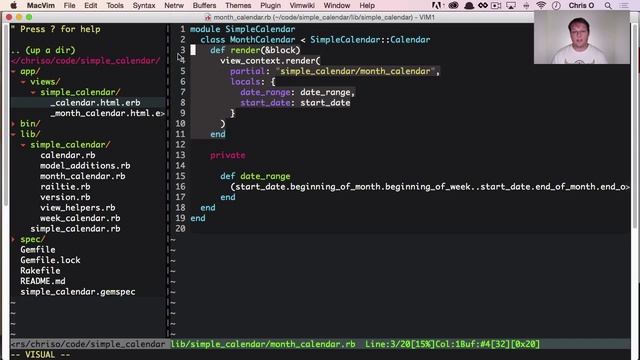Expand the bin/ folder
The height and width of the screenshot is (360, 640).
point(13,124)
